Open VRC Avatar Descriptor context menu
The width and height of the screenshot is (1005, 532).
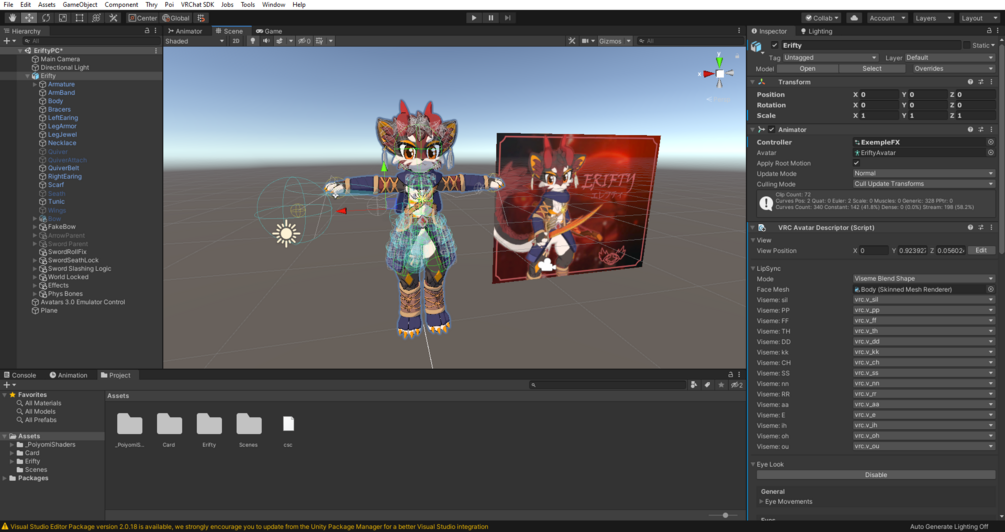coord(992,228)
